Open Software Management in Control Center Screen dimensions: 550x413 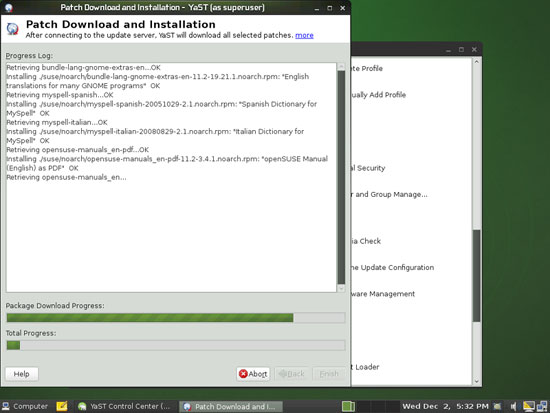point(383,294)
